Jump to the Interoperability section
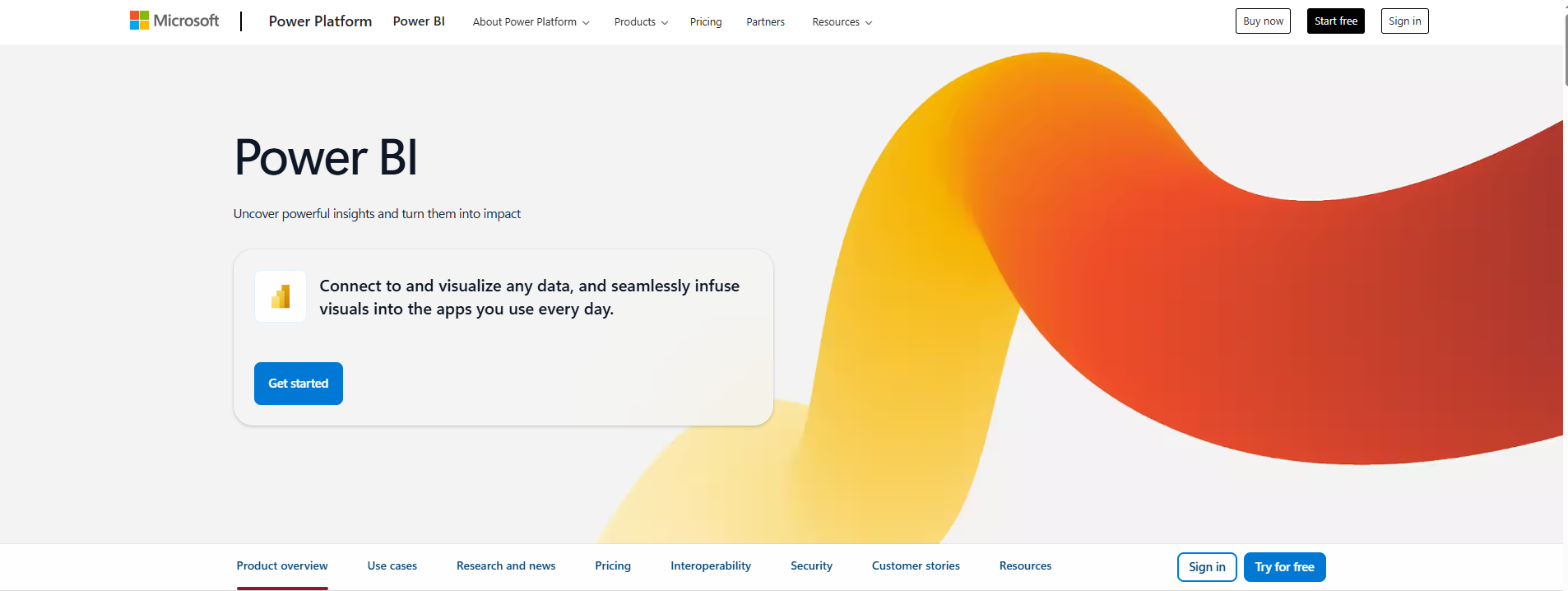 coord(711,566)
